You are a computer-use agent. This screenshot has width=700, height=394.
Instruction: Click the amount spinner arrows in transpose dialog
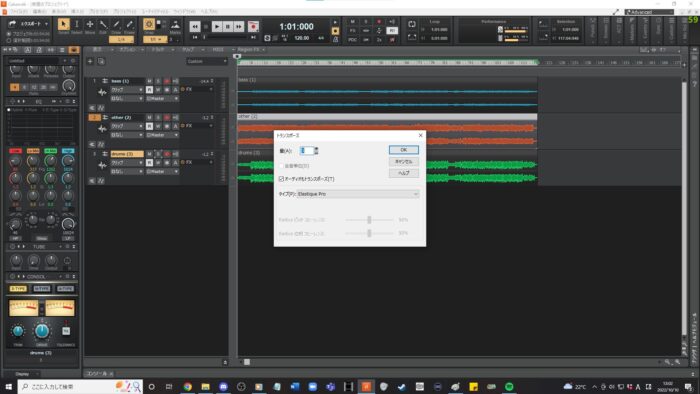click(316, 151)
